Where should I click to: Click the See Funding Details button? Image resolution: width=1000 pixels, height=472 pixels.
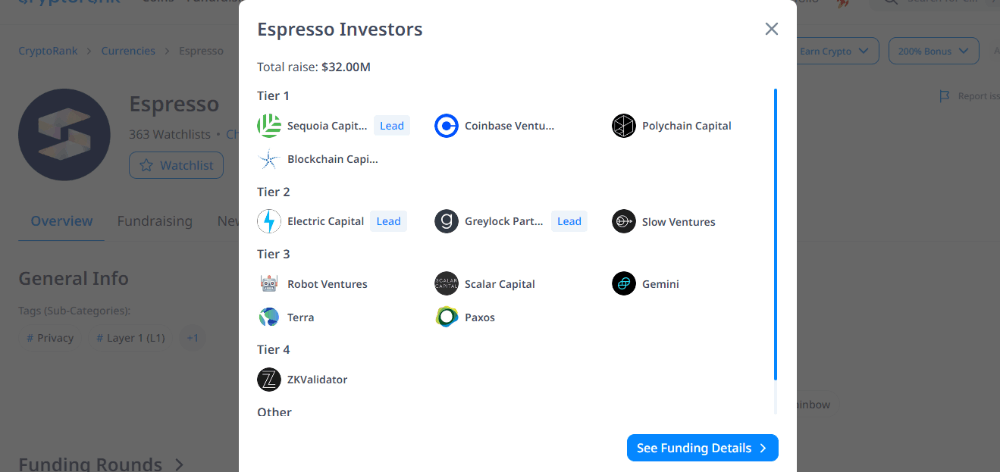702,448
